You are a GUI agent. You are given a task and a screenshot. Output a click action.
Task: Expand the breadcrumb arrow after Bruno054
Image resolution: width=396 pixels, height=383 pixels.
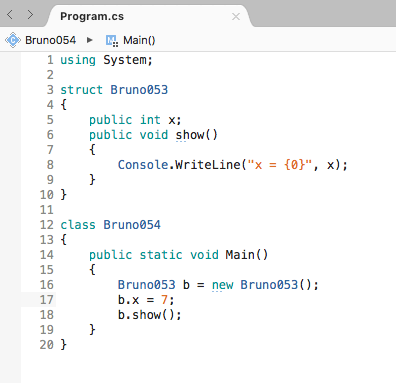click(89, 40)
